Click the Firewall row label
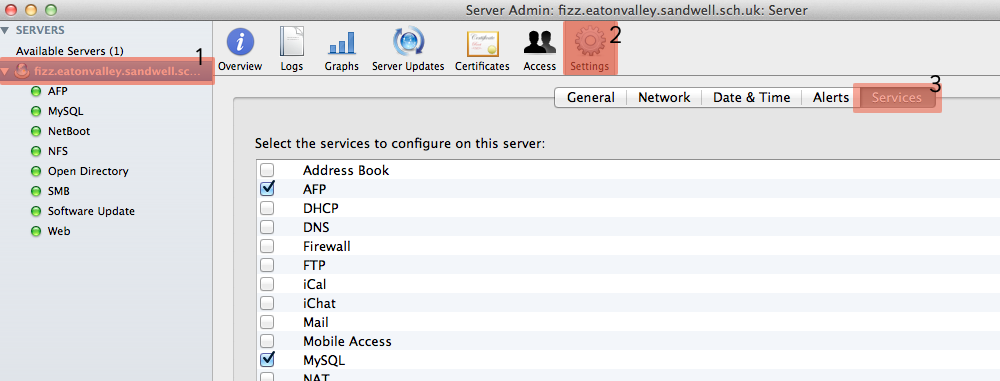The width and height of the screenshot is (1000, 381). (x=327, y=246)
